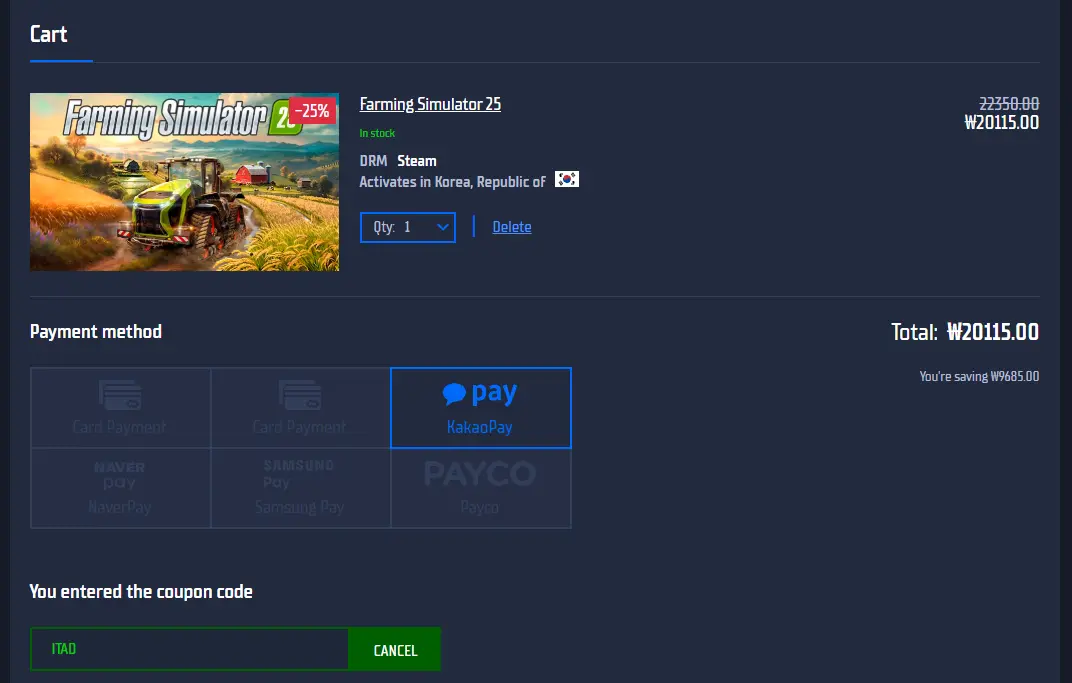Click "Activates in Korea, Republic of" text
Screen dimensions: 1072x683
tap(453, 182)
